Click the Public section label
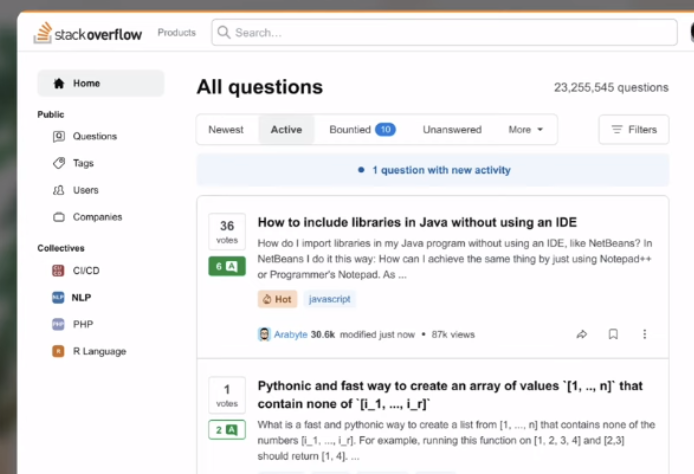Viewport: 694px width, 474px height. 50,115
